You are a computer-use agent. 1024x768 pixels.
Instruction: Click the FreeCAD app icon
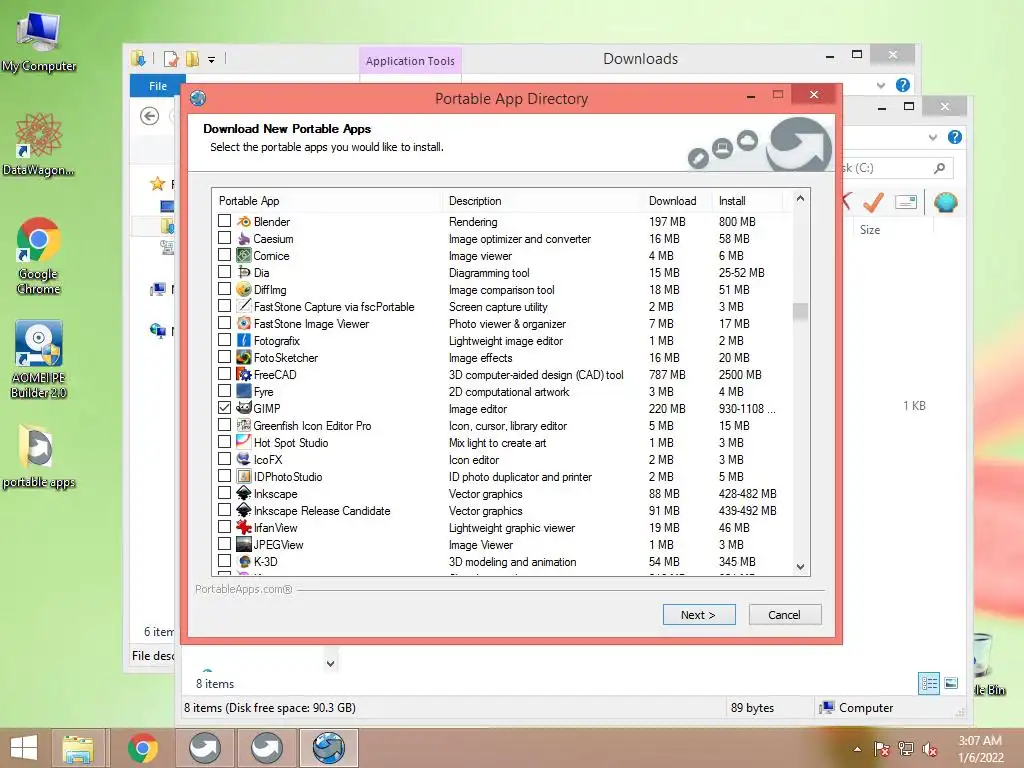pos(244,374)
